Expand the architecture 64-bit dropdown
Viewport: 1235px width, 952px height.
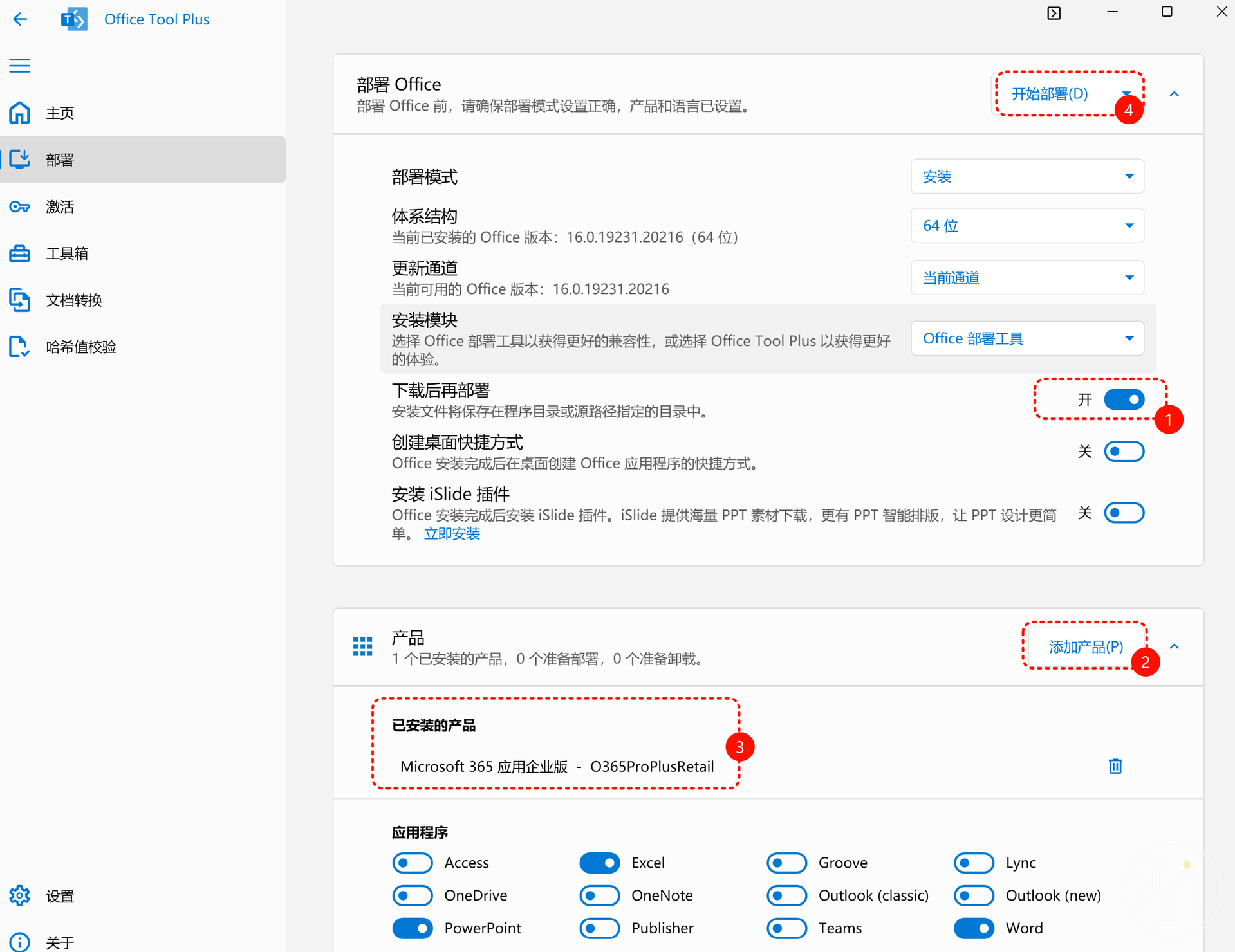pos(1026,226)
